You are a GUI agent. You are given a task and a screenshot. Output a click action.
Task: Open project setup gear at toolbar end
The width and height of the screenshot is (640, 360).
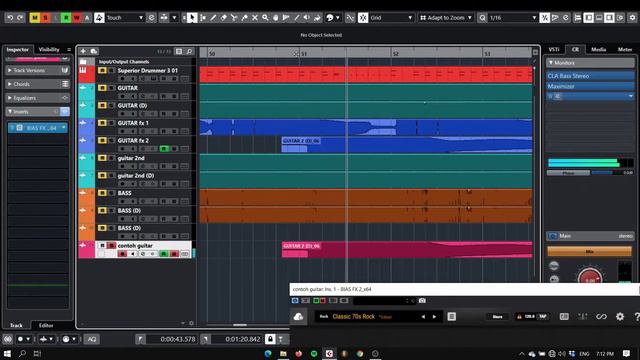pyautogui.click(x=632, y=18)
